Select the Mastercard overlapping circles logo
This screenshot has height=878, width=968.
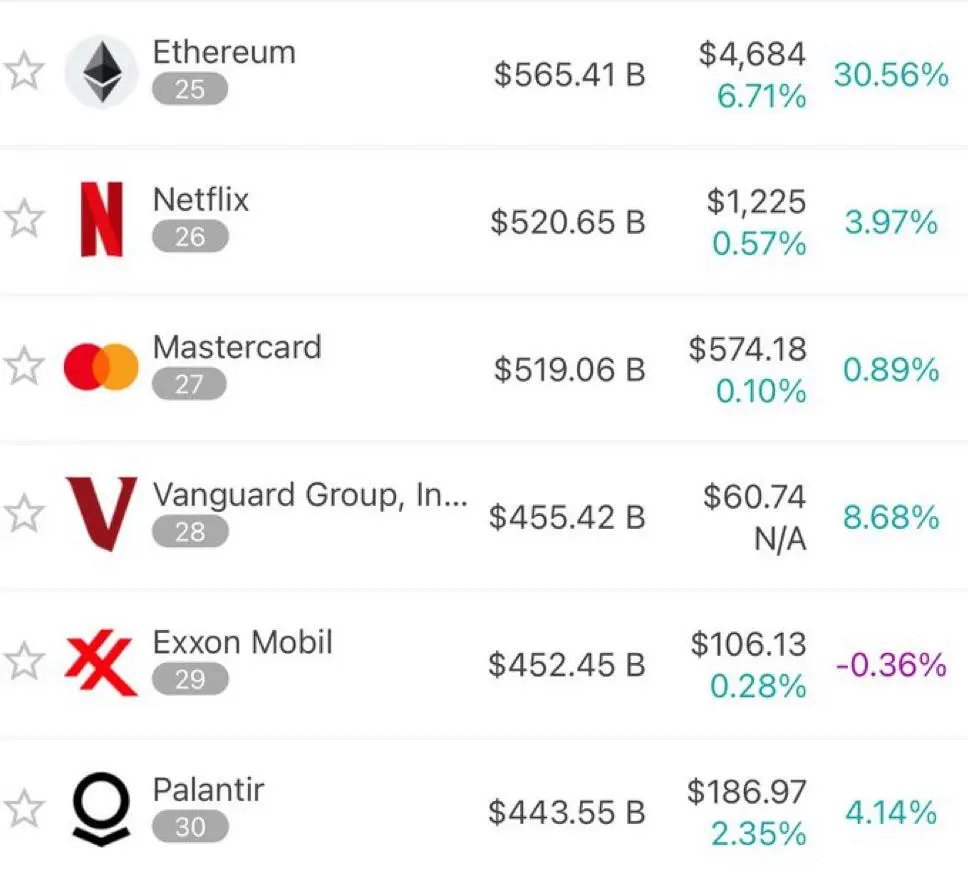(x=101, y=367)
